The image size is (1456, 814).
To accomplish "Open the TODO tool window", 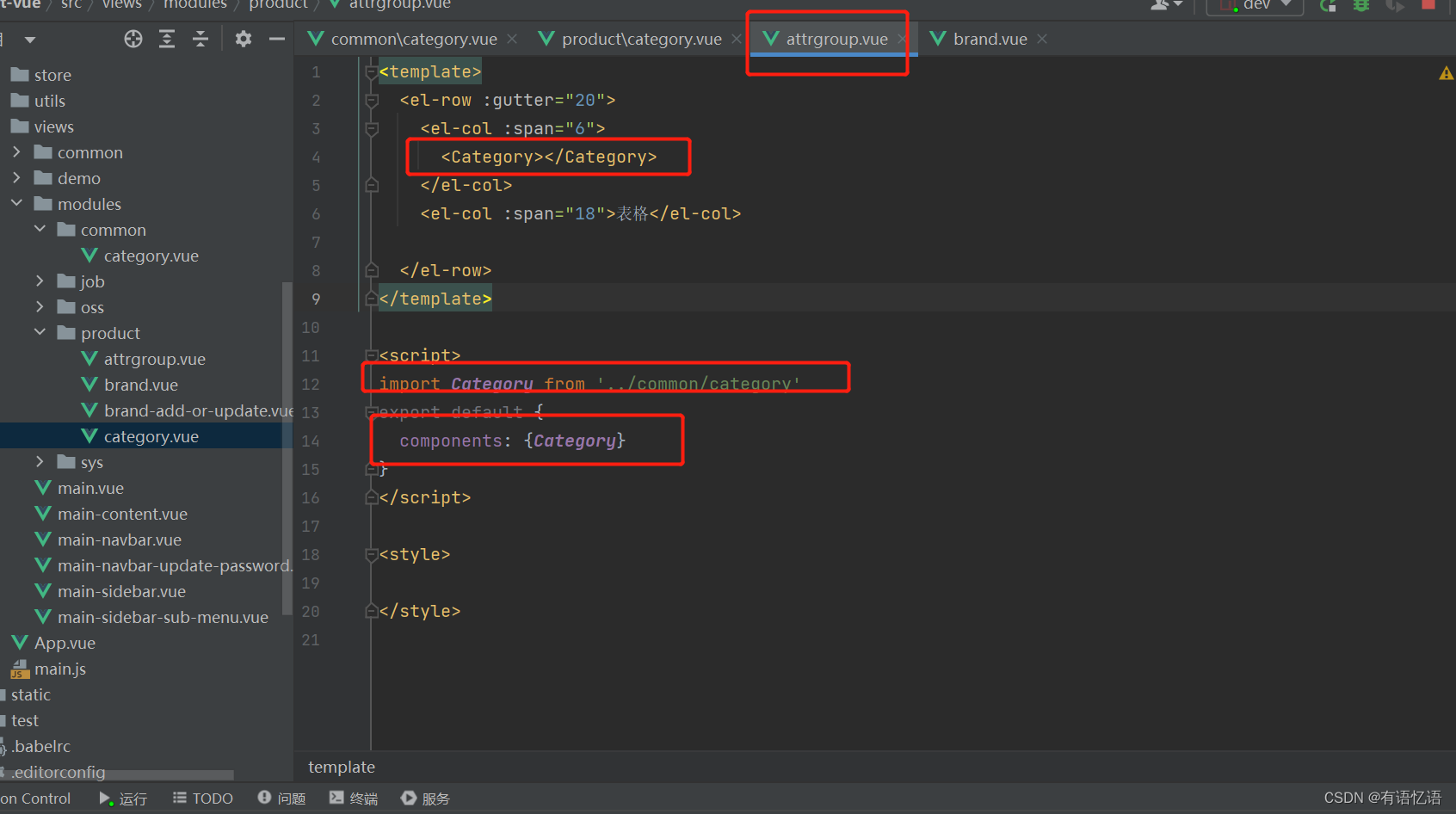I will [x=203, y=799].
